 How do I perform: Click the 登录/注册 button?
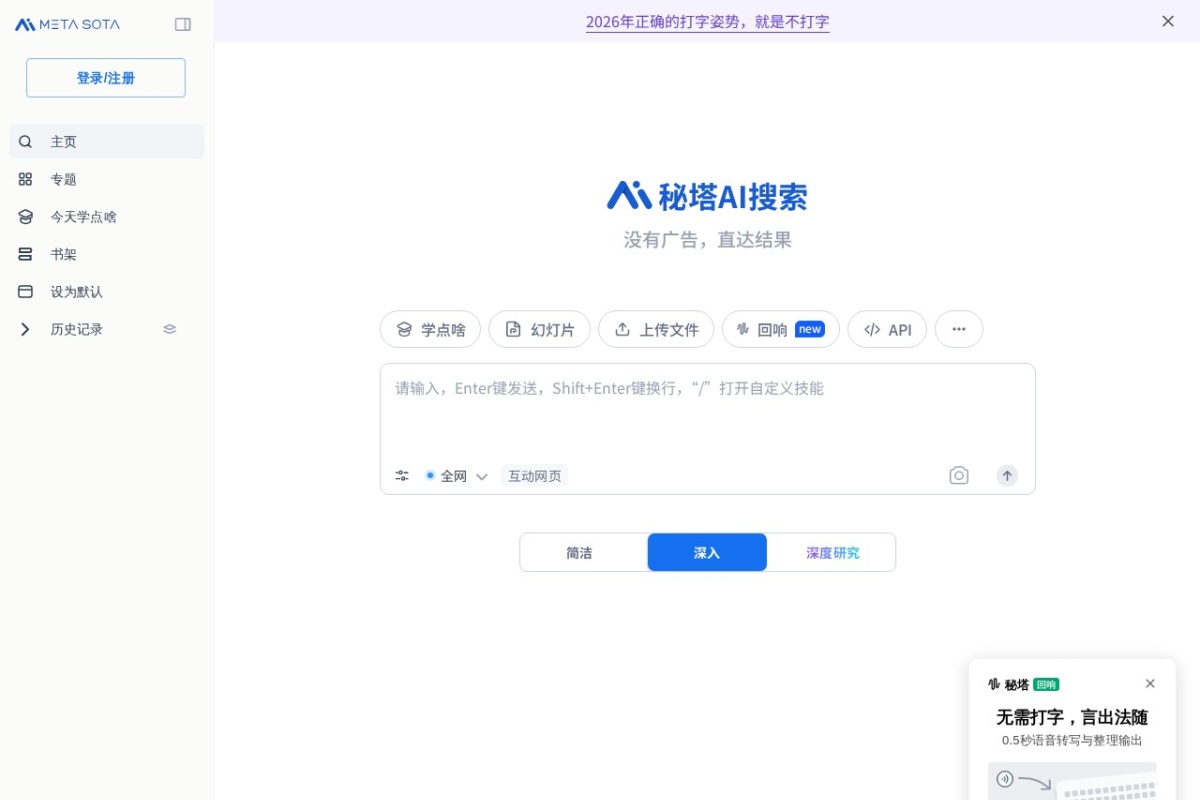106,78
